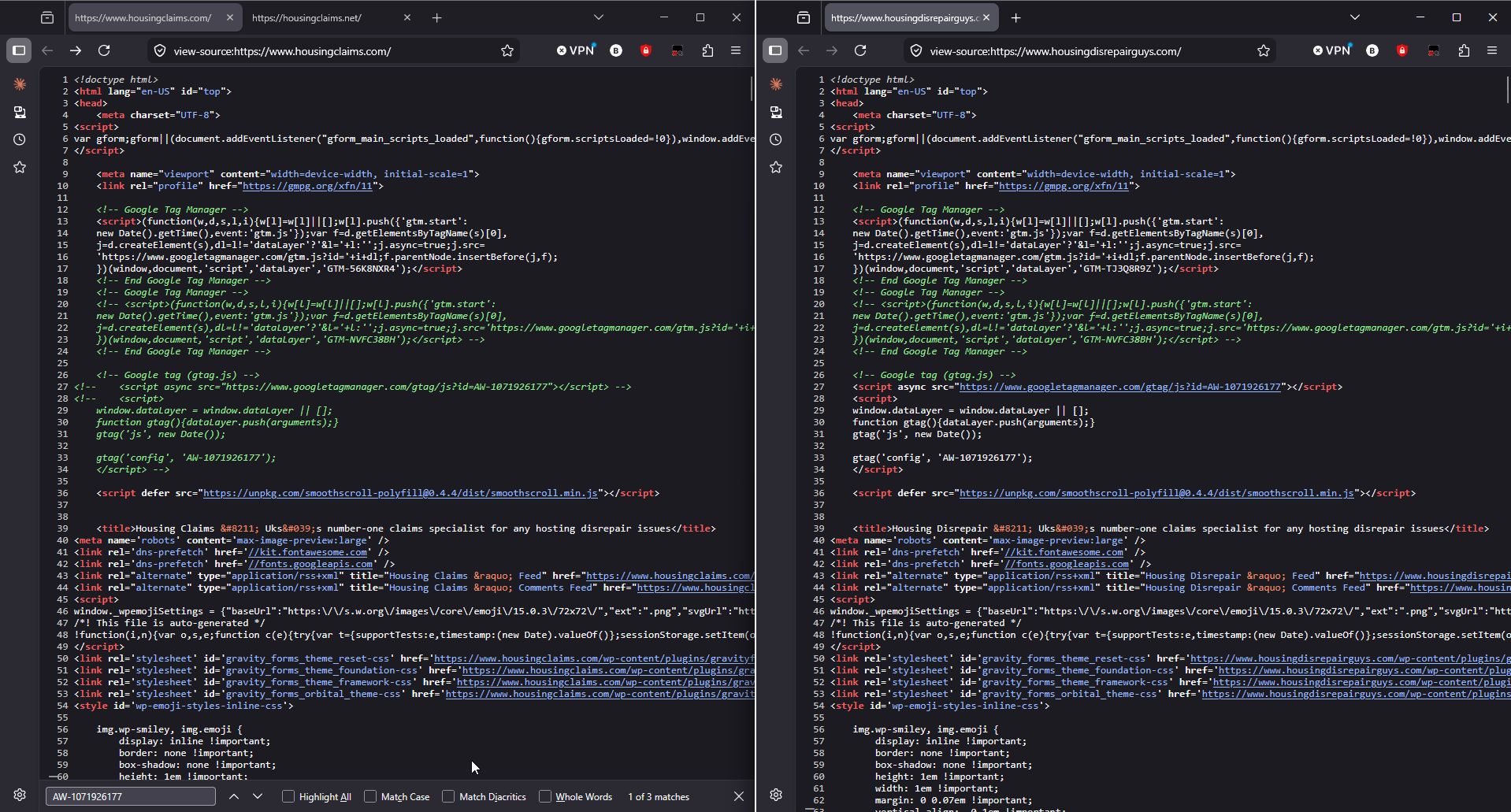Image resolution: width=1511 pixels, height=812 pixels.
Task: Enable Highlight All checkbox in find bar
Action: 288,796
